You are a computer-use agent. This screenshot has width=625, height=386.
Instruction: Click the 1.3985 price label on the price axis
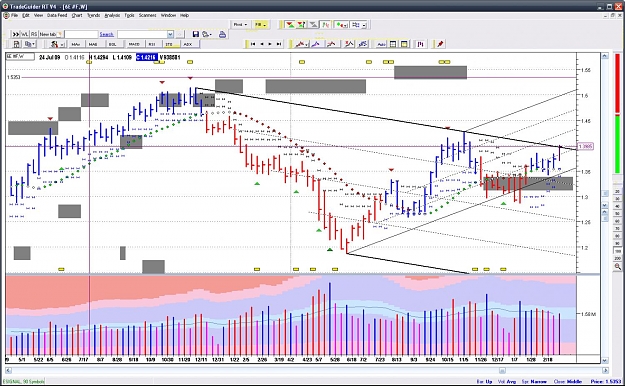585,146
